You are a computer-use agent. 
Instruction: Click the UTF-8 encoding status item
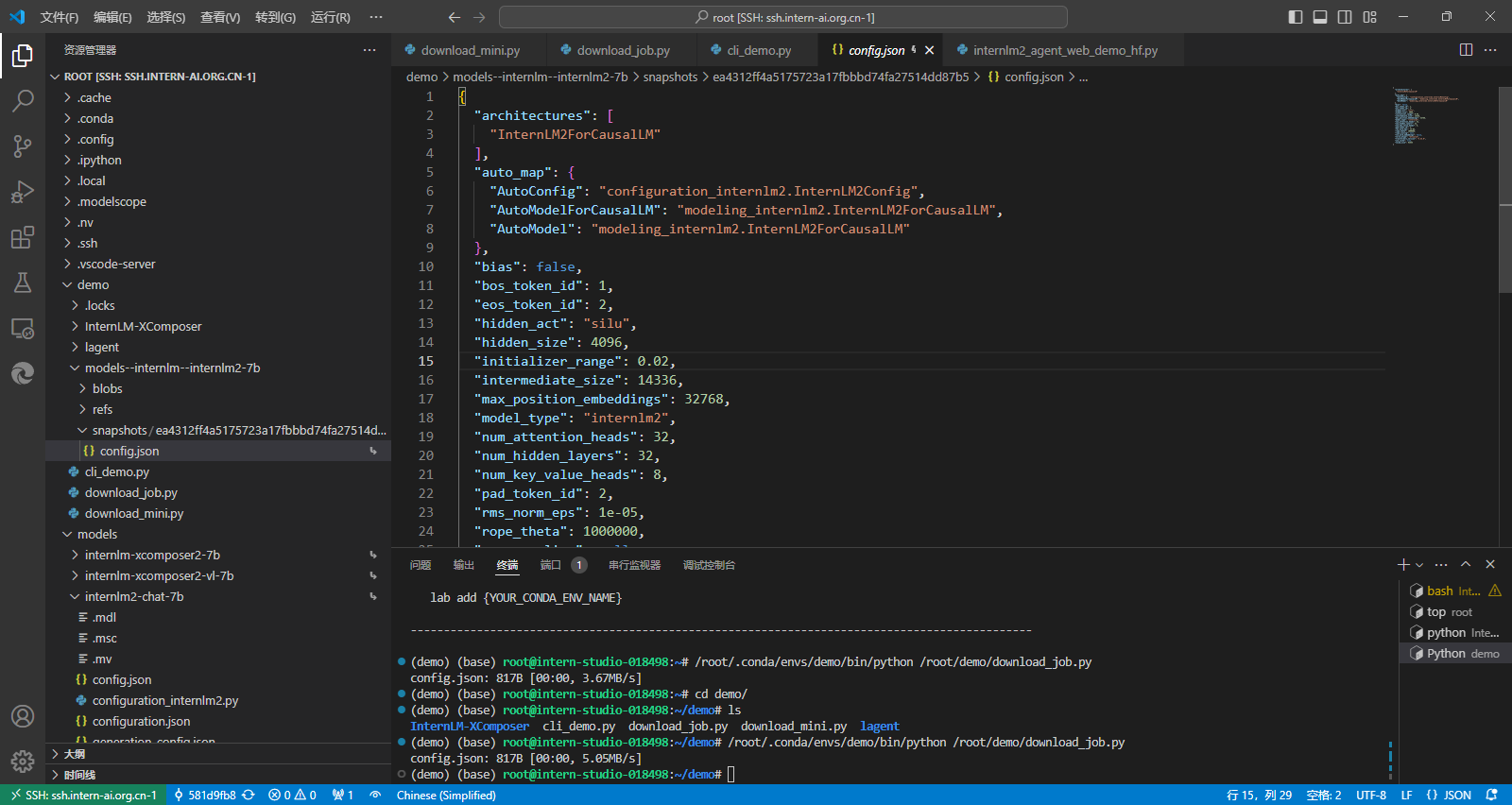[1370, 795]
